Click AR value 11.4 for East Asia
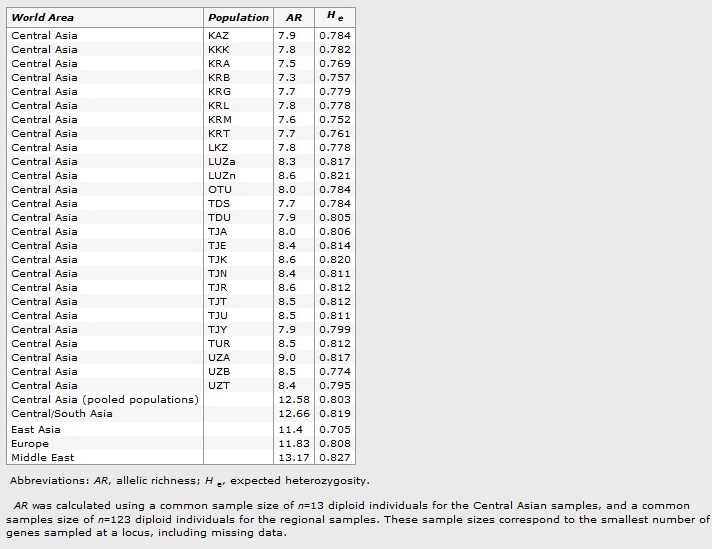This screenshot has width=712, height=549. pos(290,430)
